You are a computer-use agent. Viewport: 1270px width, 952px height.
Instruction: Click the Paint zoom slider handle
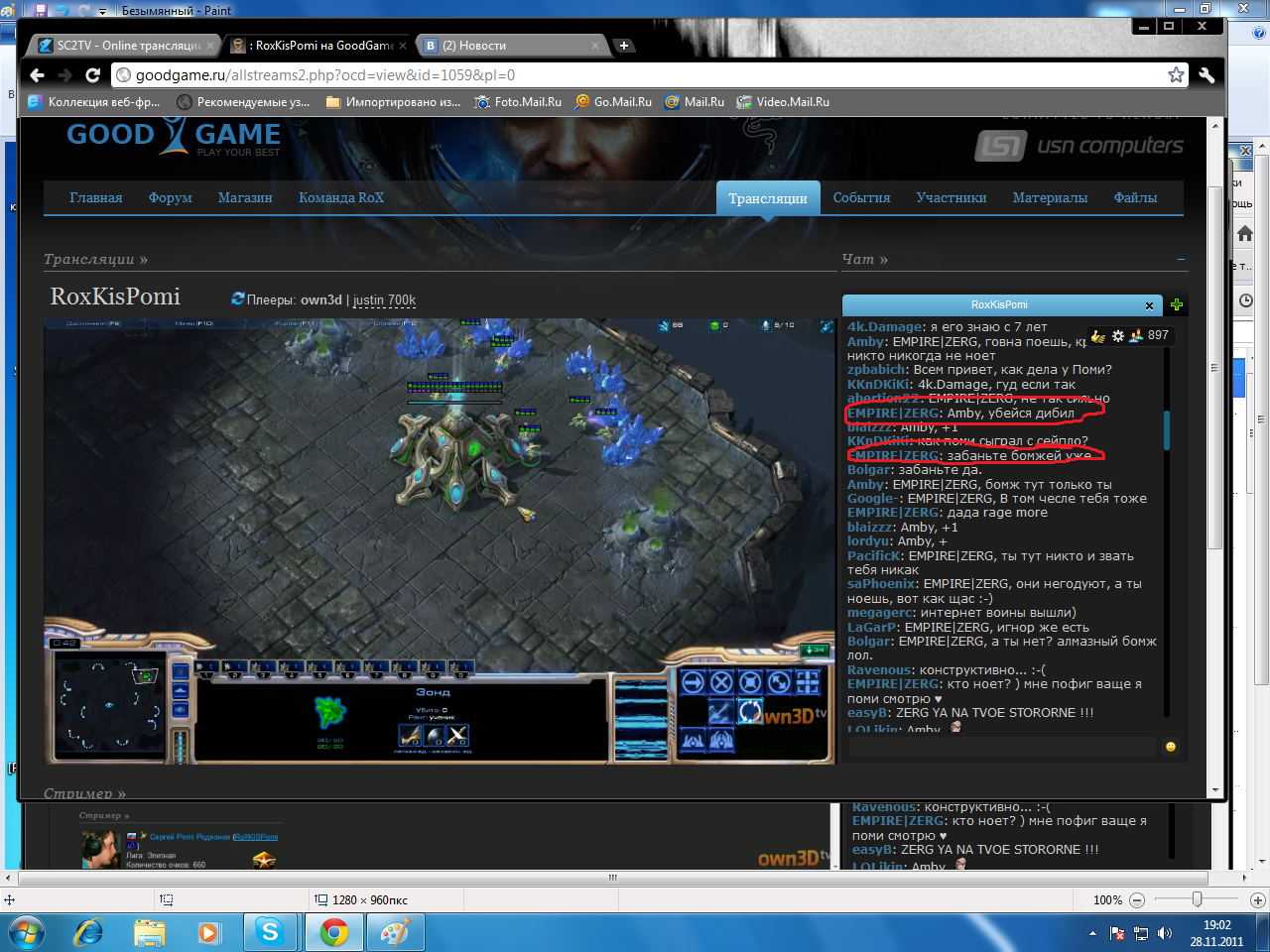tap(1197, 899)
